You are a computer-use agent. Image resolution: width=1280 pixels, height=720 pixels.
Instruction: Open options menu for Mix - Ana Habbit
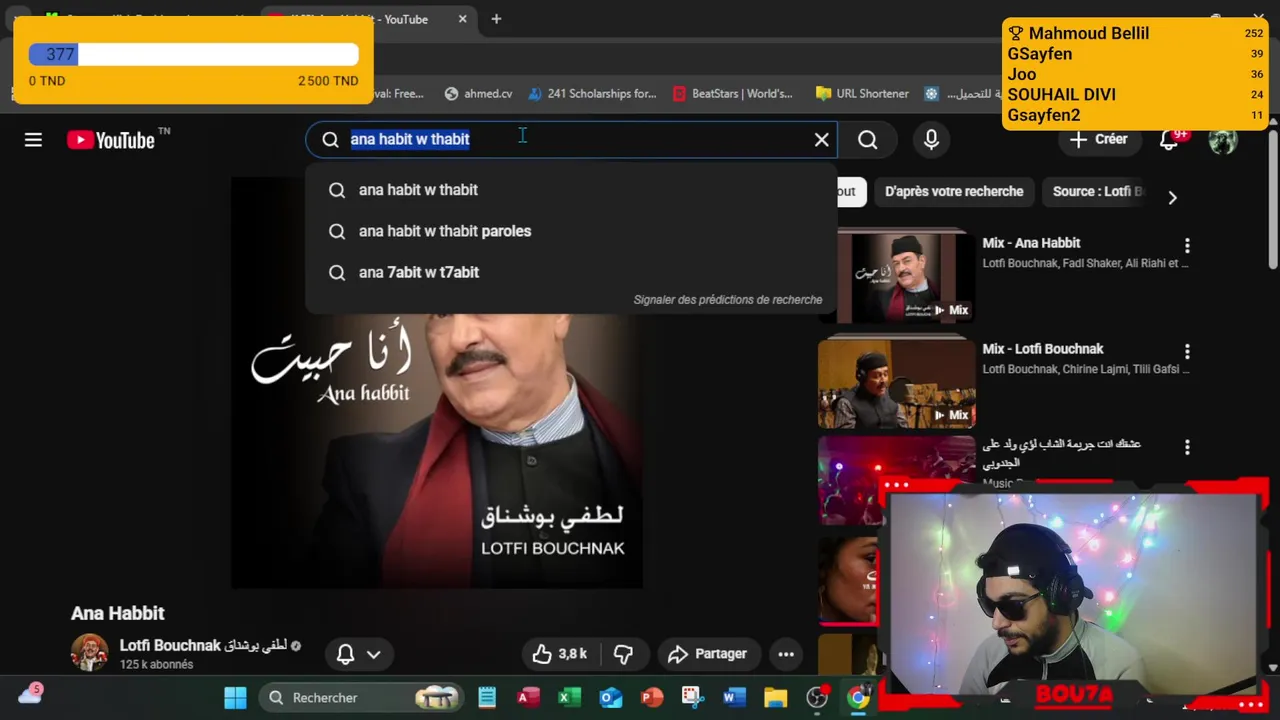(1187, 246)
